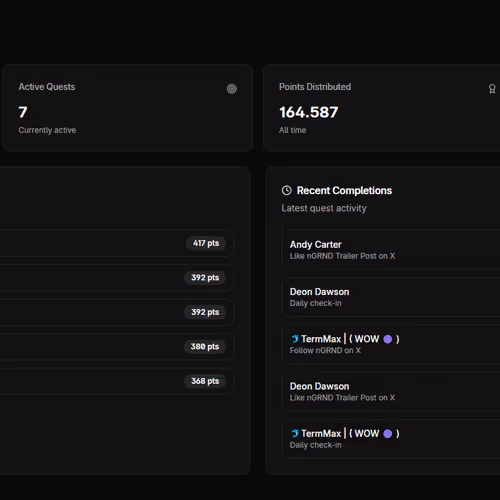The height and width of the screenshot is (500, 500).
Task: Click the Active Quests card title
Action: click(x=47, y=87)
